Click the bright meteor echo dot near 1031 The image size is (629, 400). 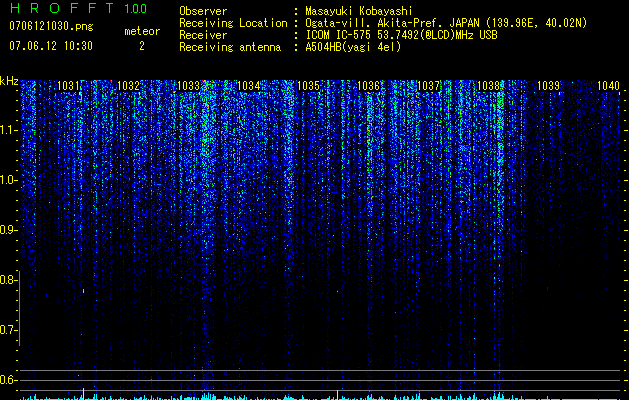(83, 291)
